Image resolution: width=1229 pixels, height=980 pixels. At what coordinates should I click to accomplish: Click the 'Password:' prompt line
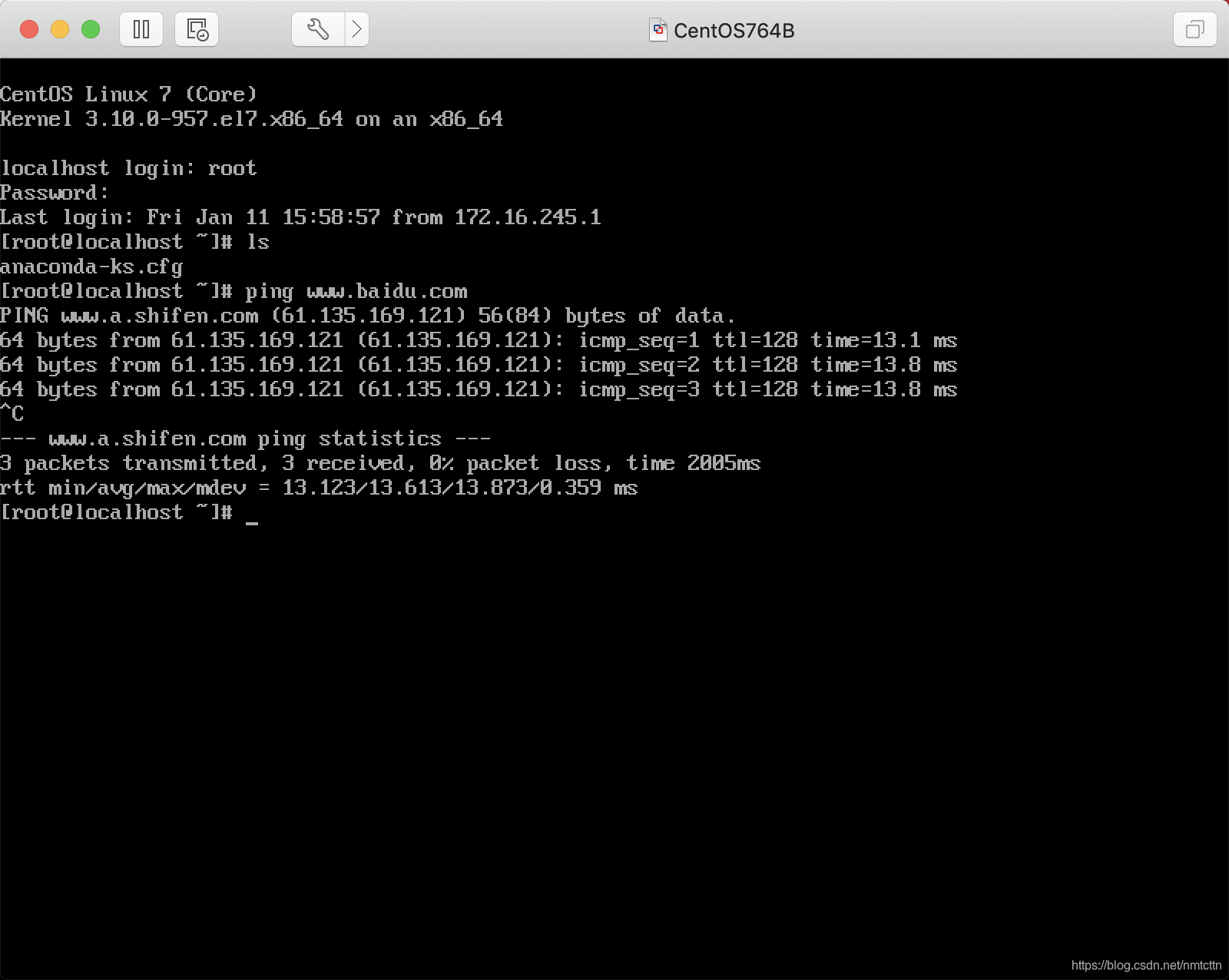click(55, 193)
